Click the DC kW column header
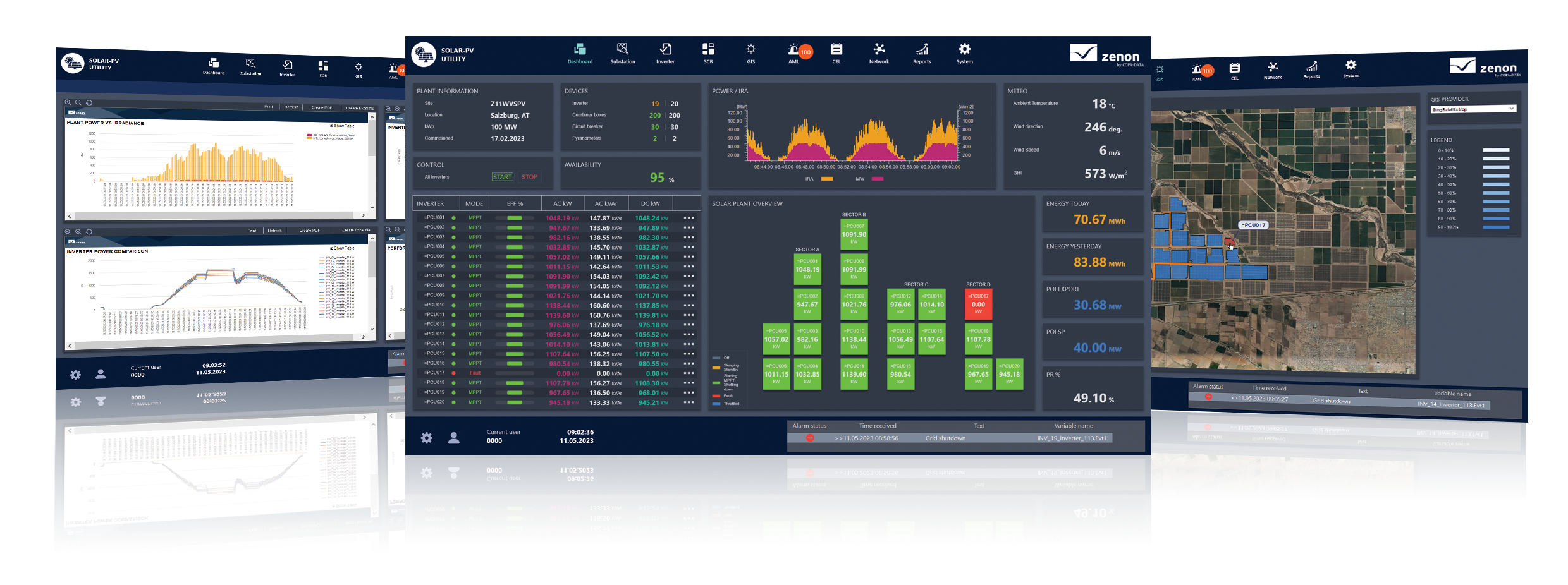Viewport: 1568px width, 585px height. click(650, 203)
